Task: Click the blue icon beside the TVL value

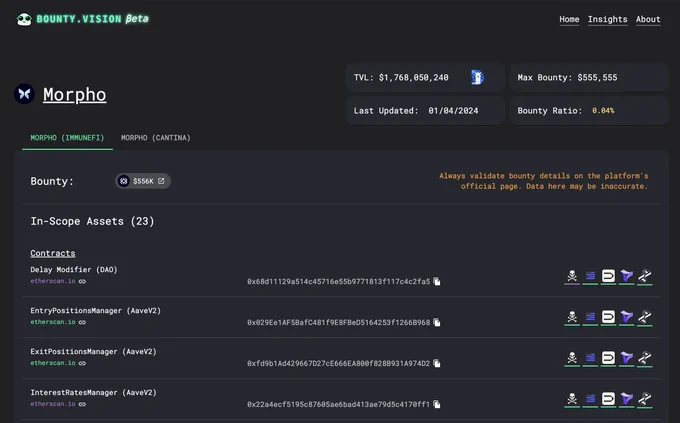Action: [477, 78]
